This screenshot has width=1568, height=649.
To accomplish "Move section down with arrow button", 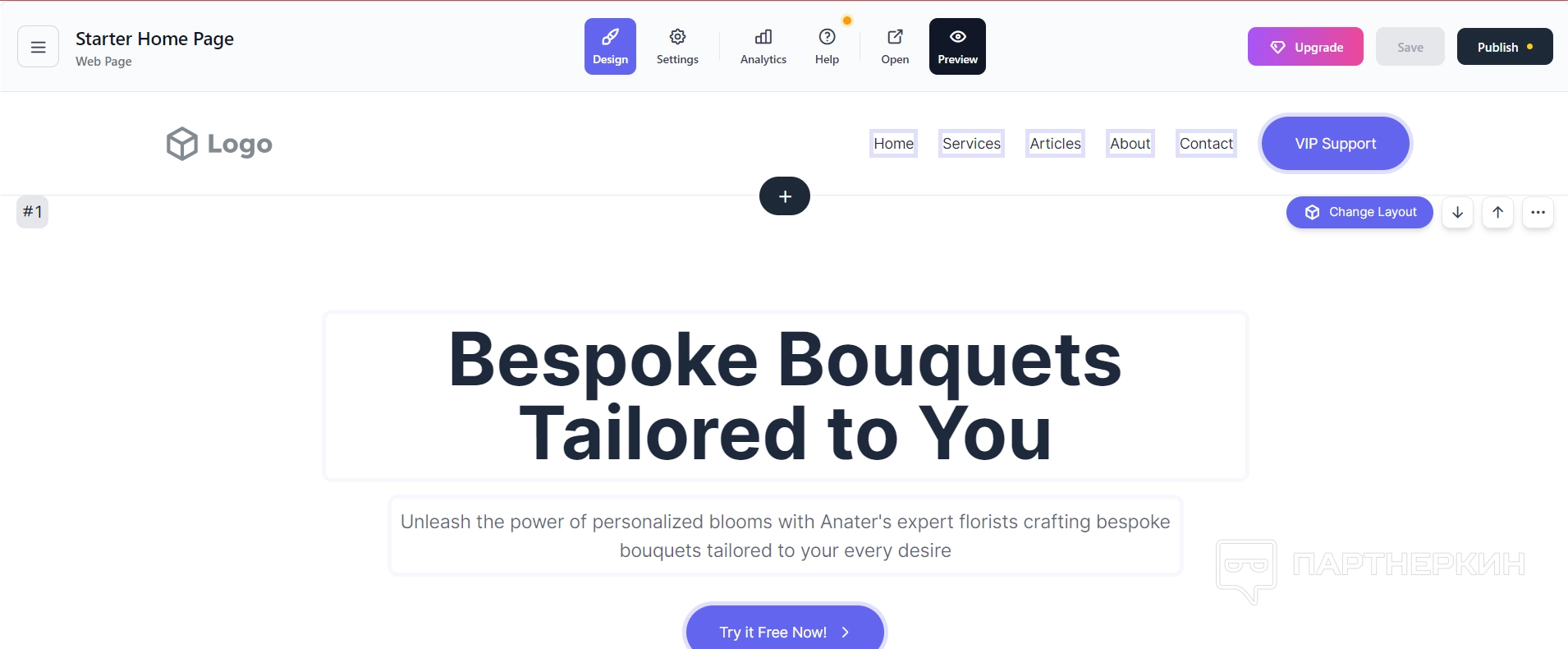I will pyautogui.click(x=1458, y=212).
